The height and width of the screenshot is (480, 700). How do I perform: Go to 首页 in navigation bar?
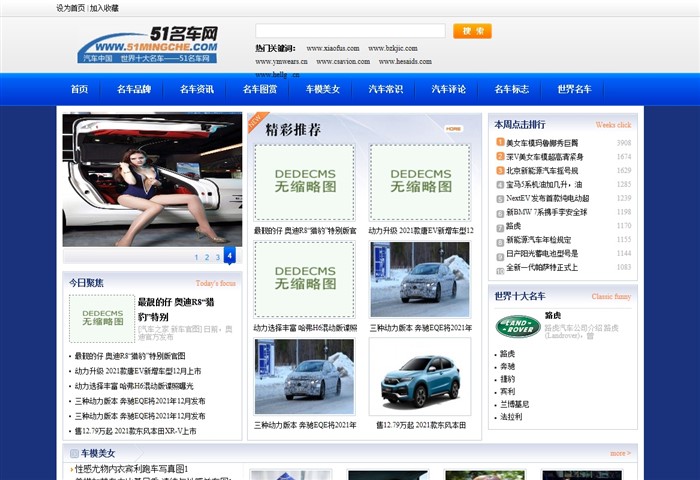click(79, 89)
